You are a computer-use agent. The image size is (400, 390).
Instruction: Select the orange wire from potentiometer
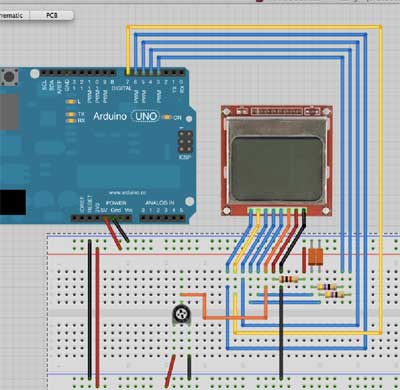pos(204,307)
